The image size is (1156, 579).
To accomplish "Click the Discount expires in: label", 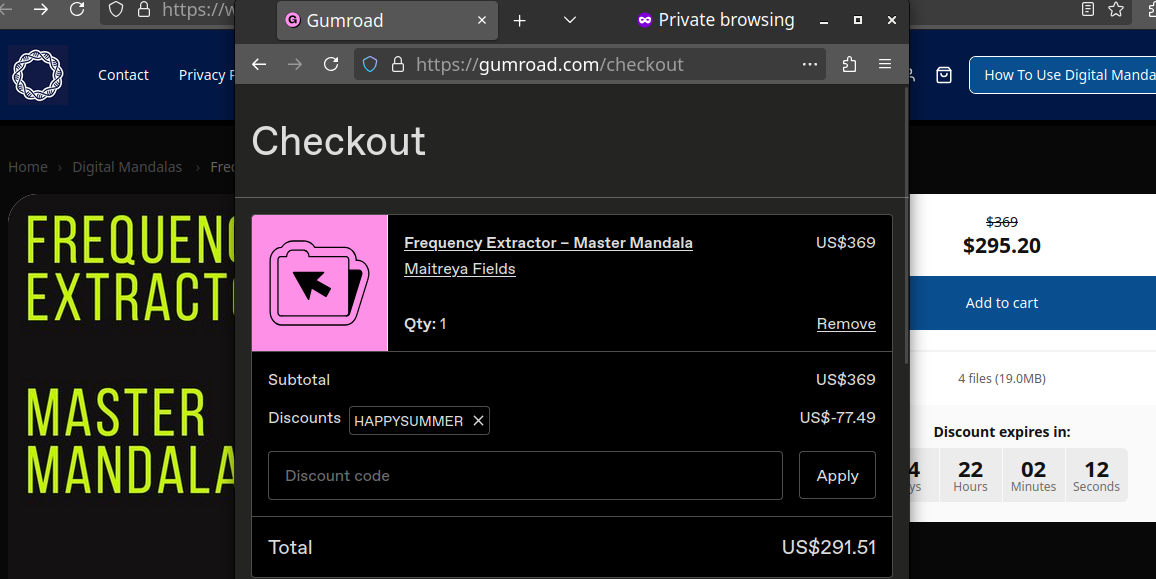I will [x=1002, y=432].
